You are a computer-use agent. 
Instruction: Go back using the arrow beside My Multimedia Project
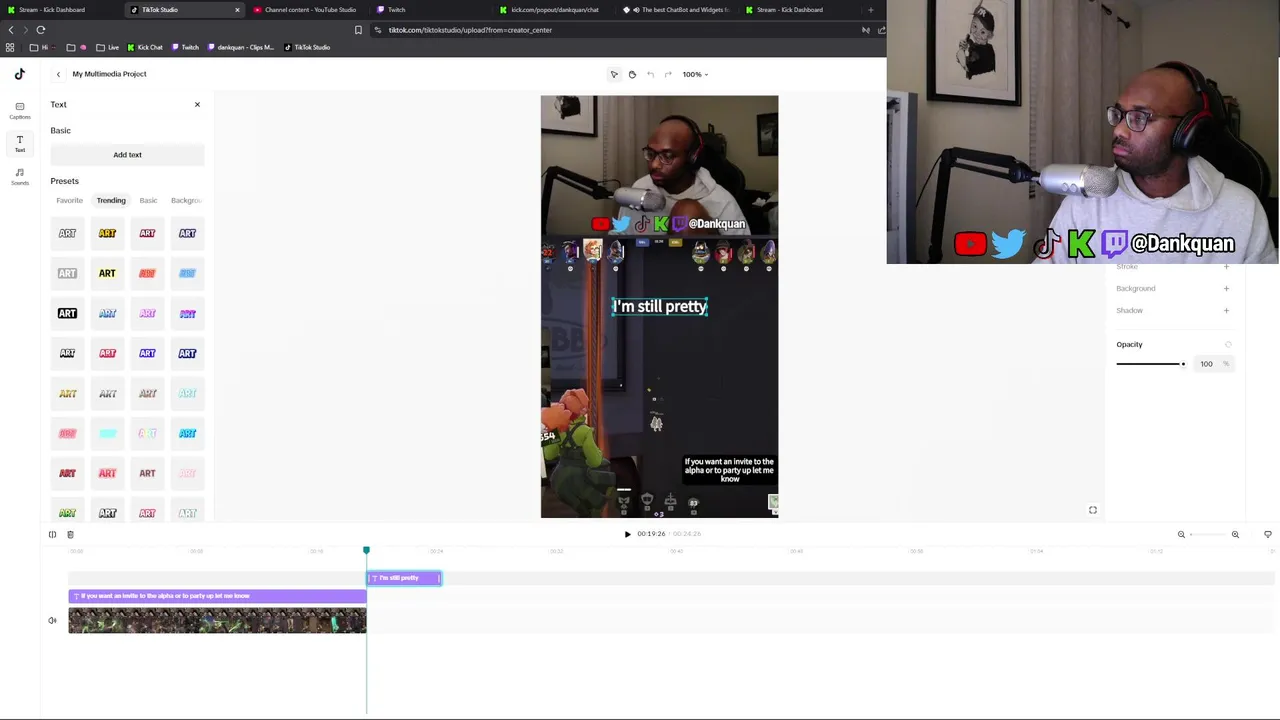(x=58, y=74)
